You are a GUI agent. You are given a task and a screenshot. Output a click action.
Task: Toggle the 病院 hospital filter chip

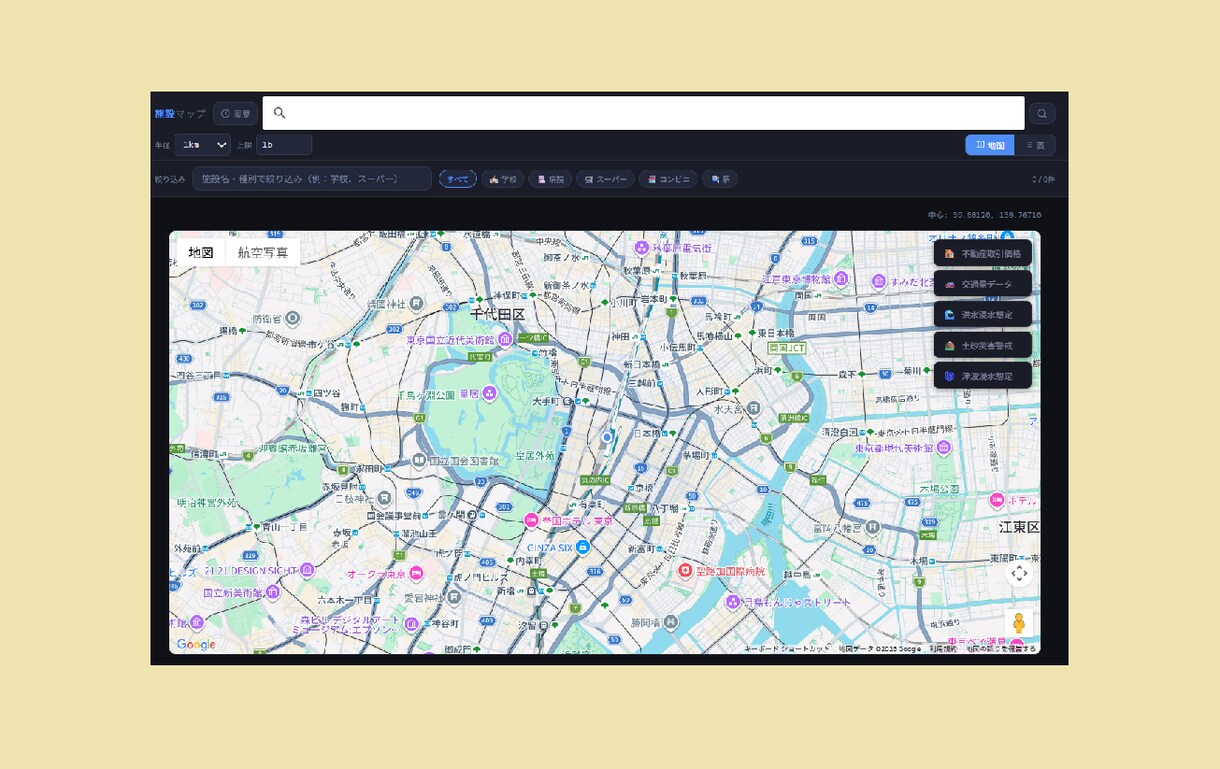point(551,179)
